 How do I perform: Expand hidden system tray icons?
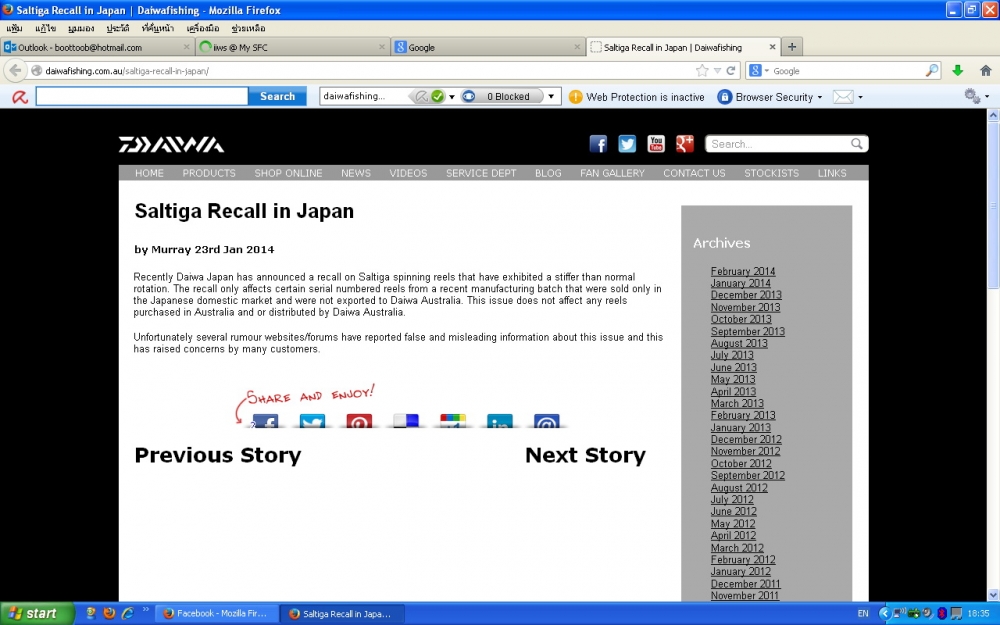(x=884, y=614)
